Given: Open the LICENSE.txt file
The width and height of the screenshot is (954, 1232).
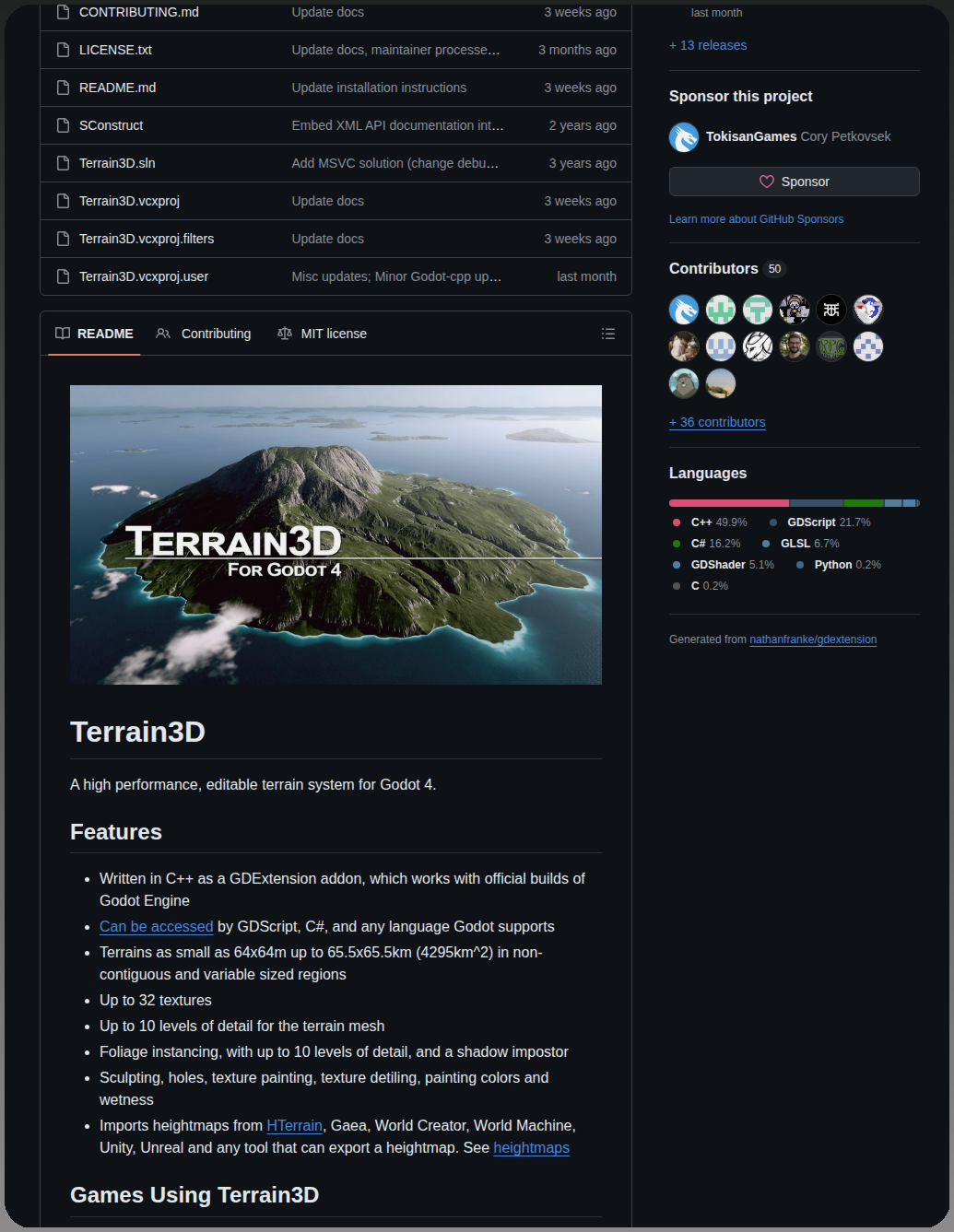Looking at the screenshot, I should point(115,50).
